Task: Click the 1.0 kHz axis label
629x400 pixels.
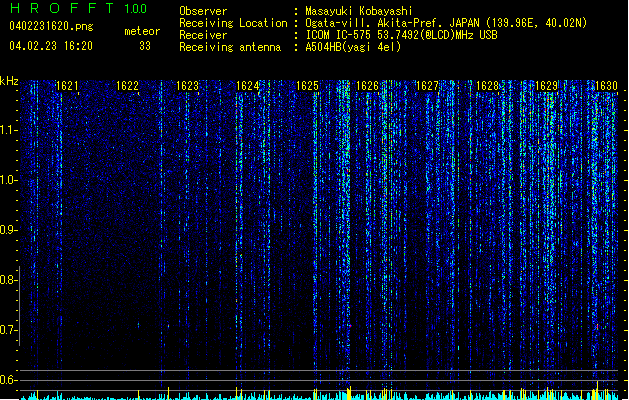Action: coord(8,180)
